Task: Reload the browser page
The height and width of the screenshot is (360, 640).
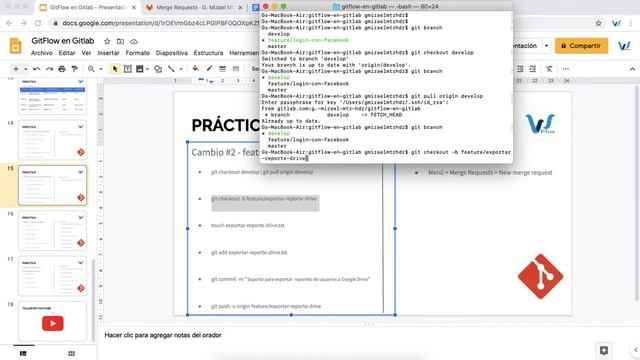Action: pos(38,23)
